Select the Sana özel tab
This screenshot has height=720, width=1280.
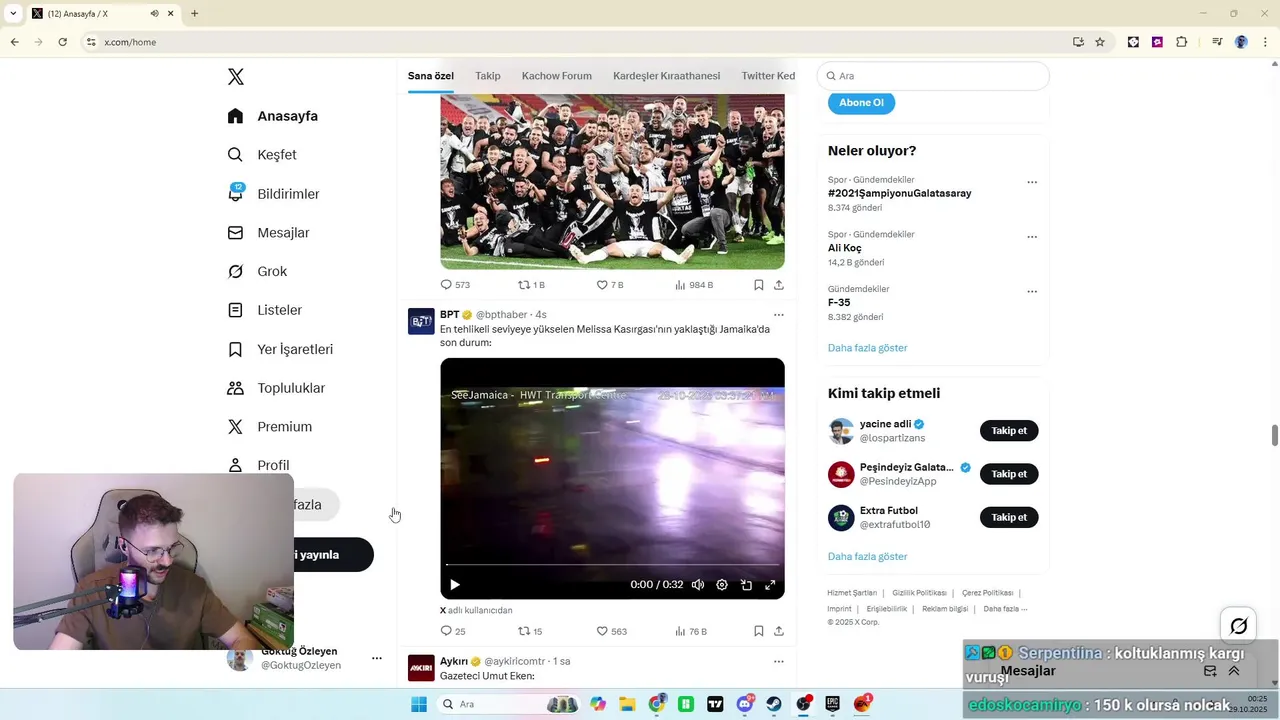coord(431,76)
